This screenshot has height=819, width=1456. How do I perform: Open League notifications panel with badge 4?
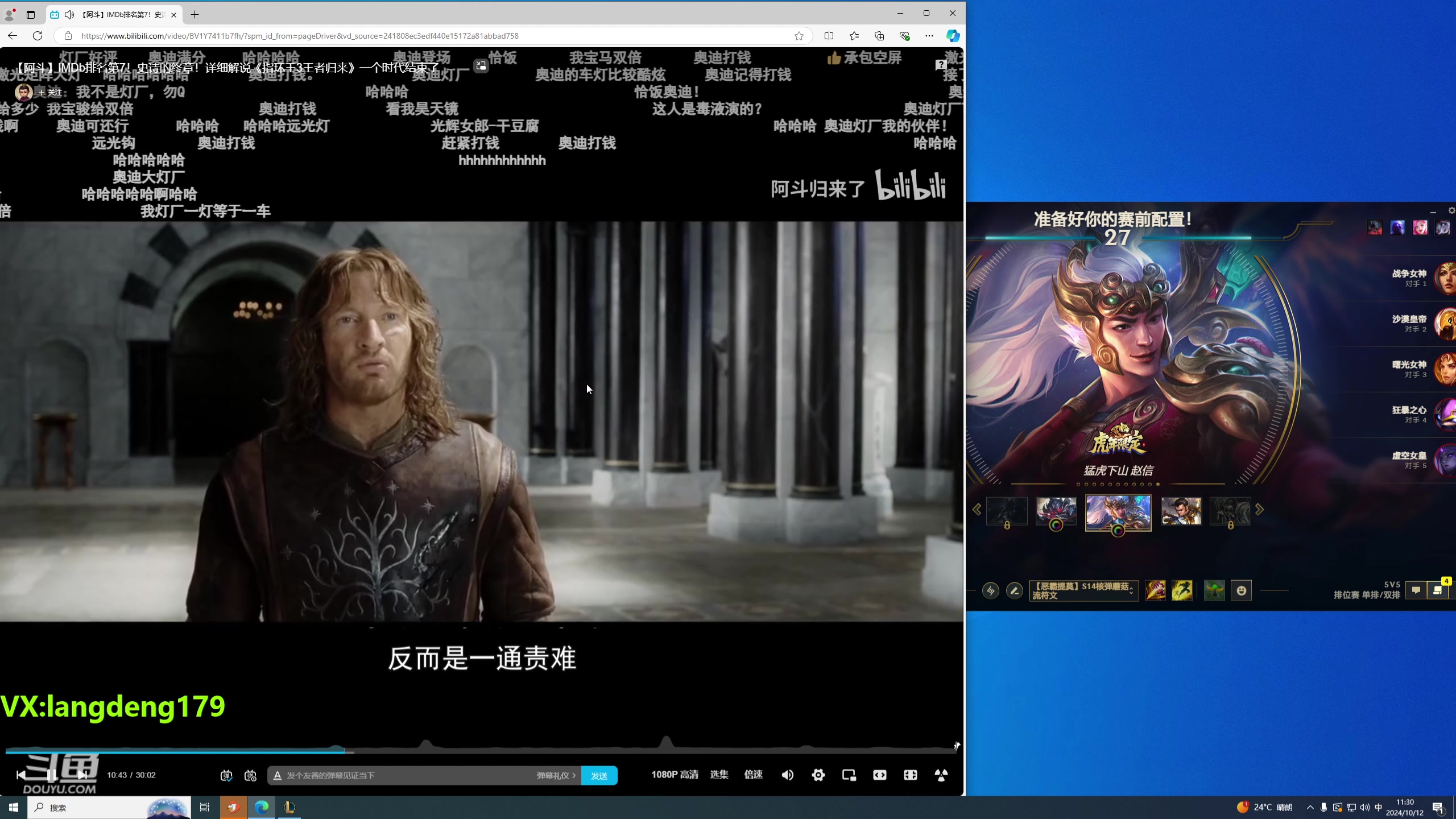pyautogui.click(x=1438, y=590)
